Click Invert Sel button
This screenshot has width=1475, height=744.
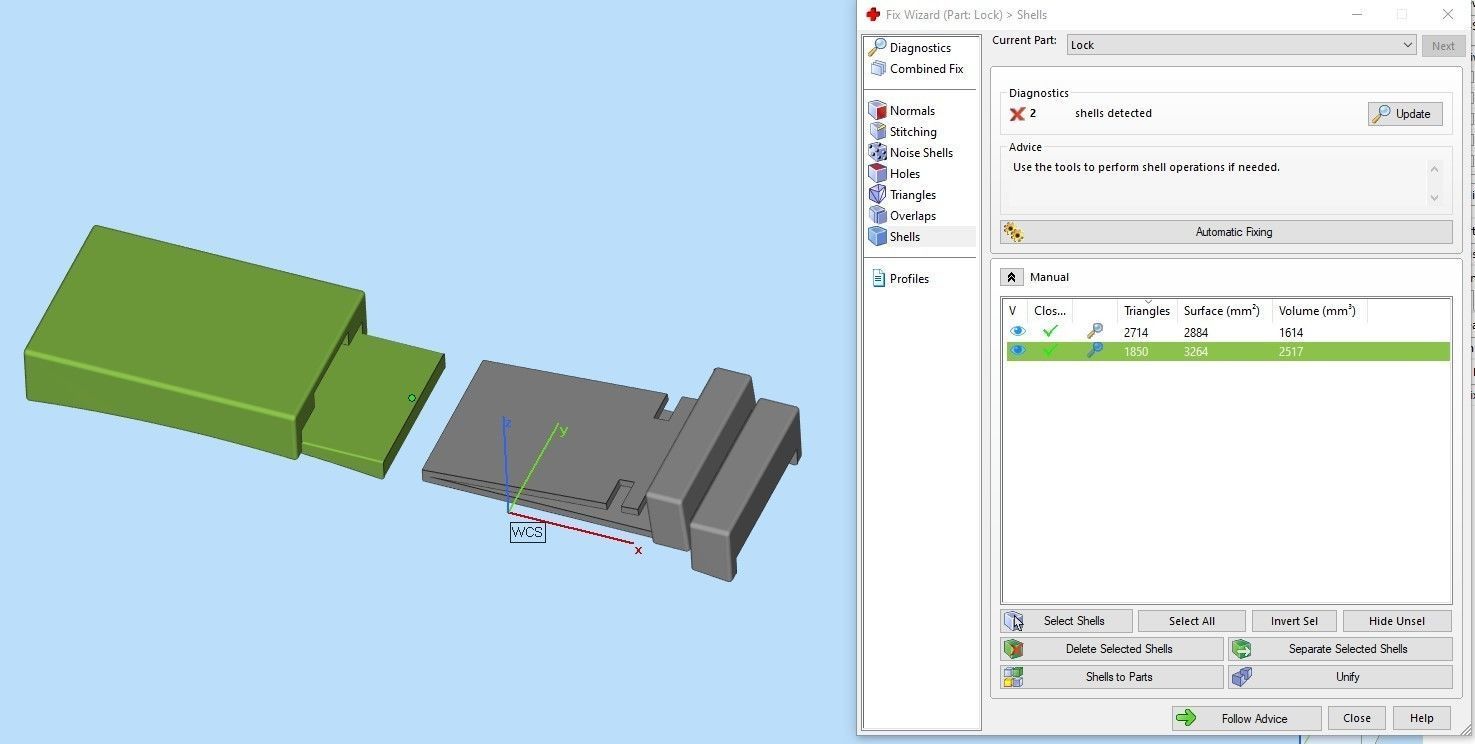[1294, 621]
